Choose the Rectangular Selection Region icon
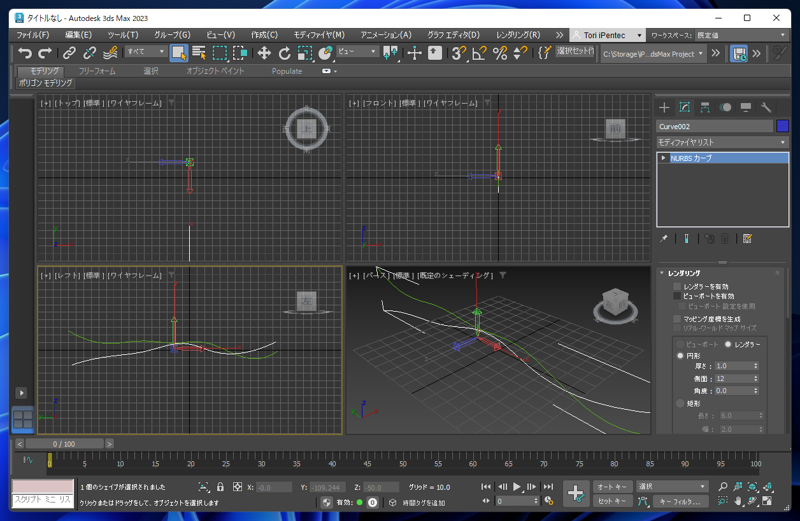Screen dimensions: 800x521 coord(220,53)
